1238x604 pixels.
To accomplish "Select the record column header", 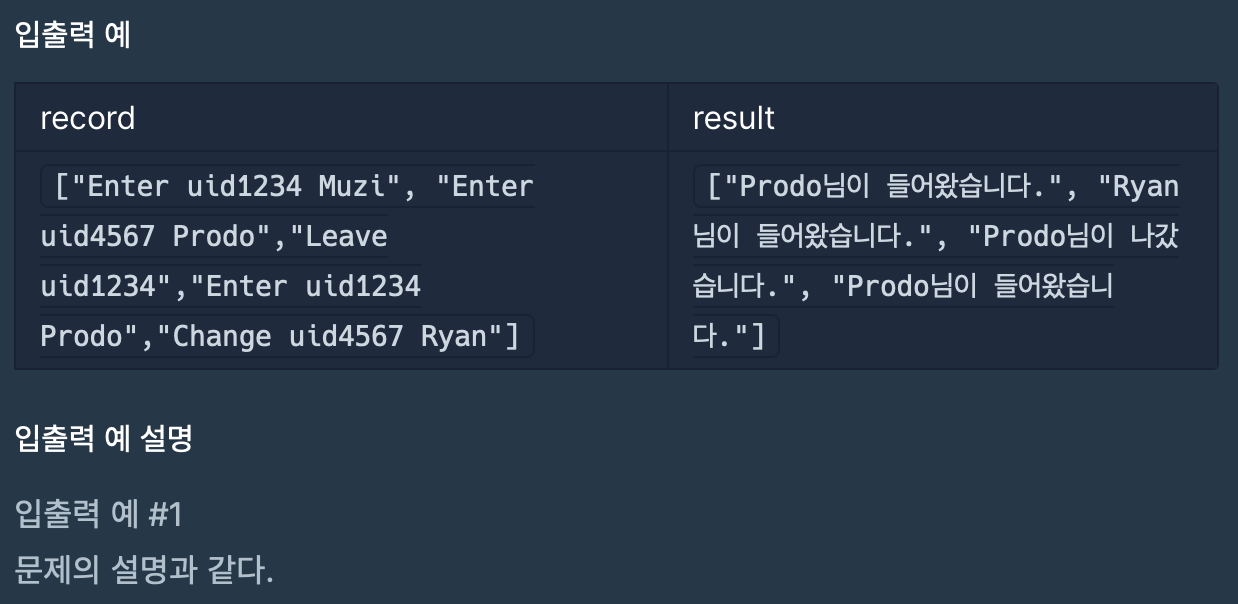I will click(x=87, y=118).
